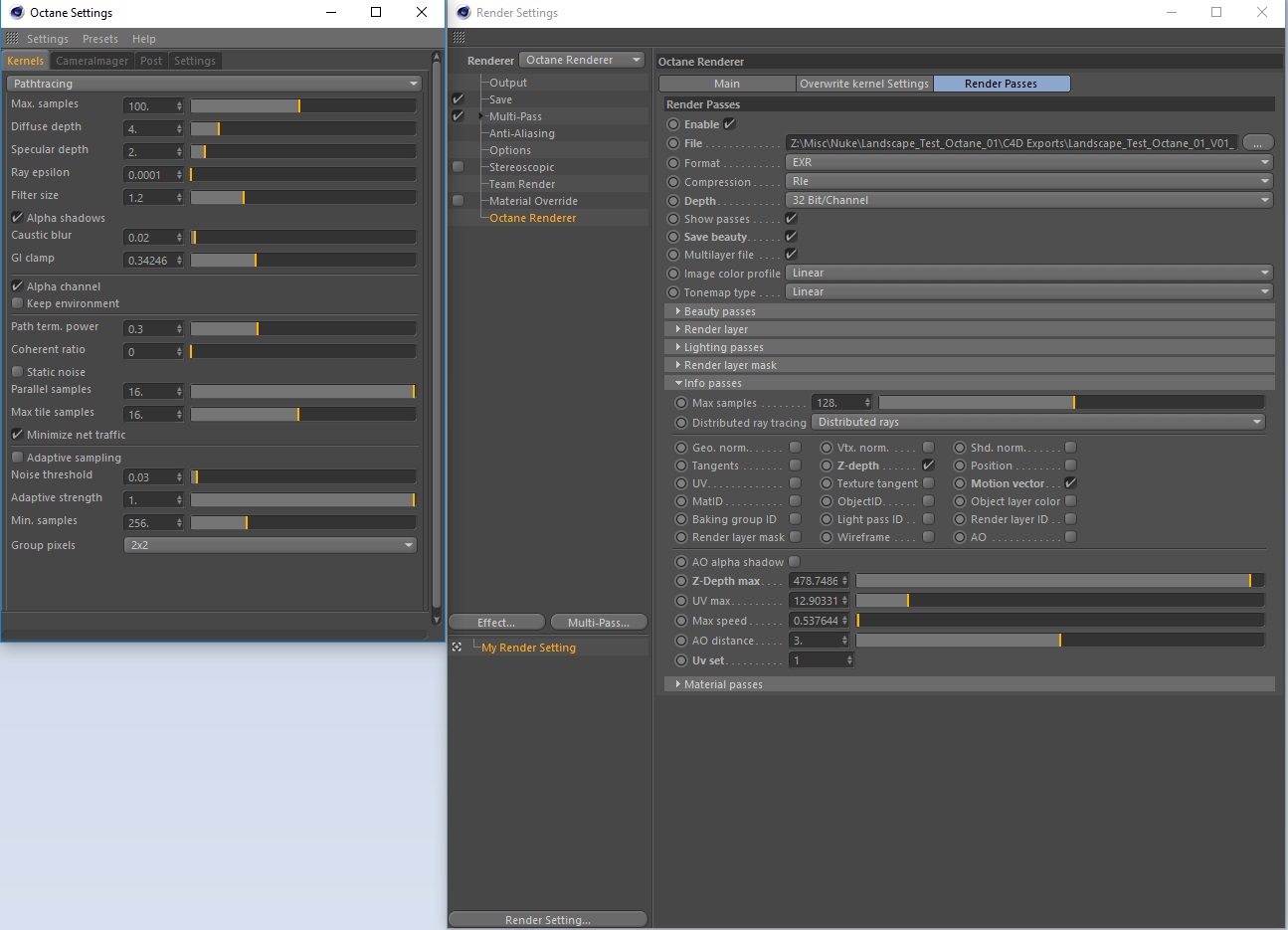Click the animation dot beside Depth
1288x930 pixels.
tap(673, 201)
